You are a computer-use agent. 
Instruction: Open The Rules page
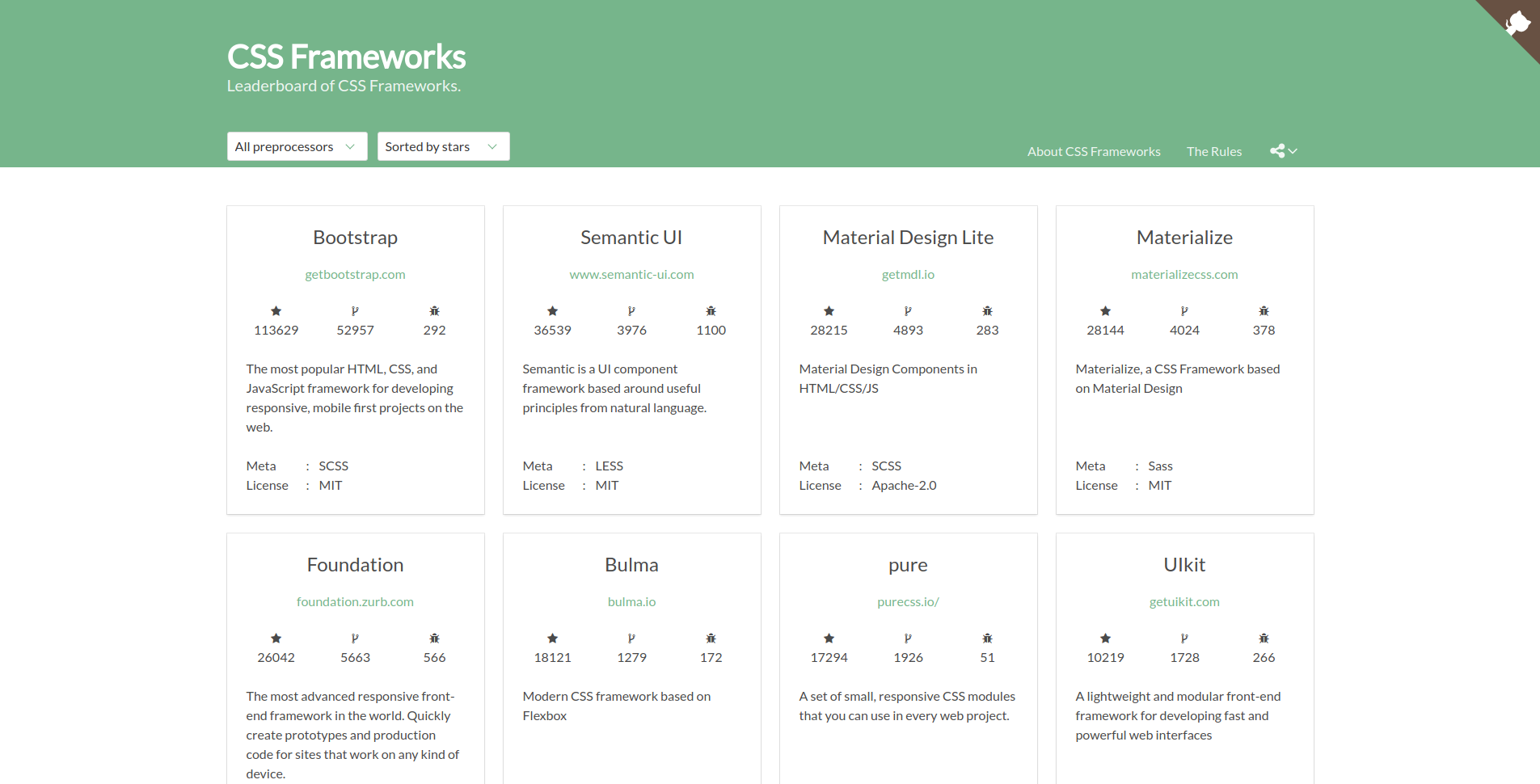click(x=1213, y=151)
